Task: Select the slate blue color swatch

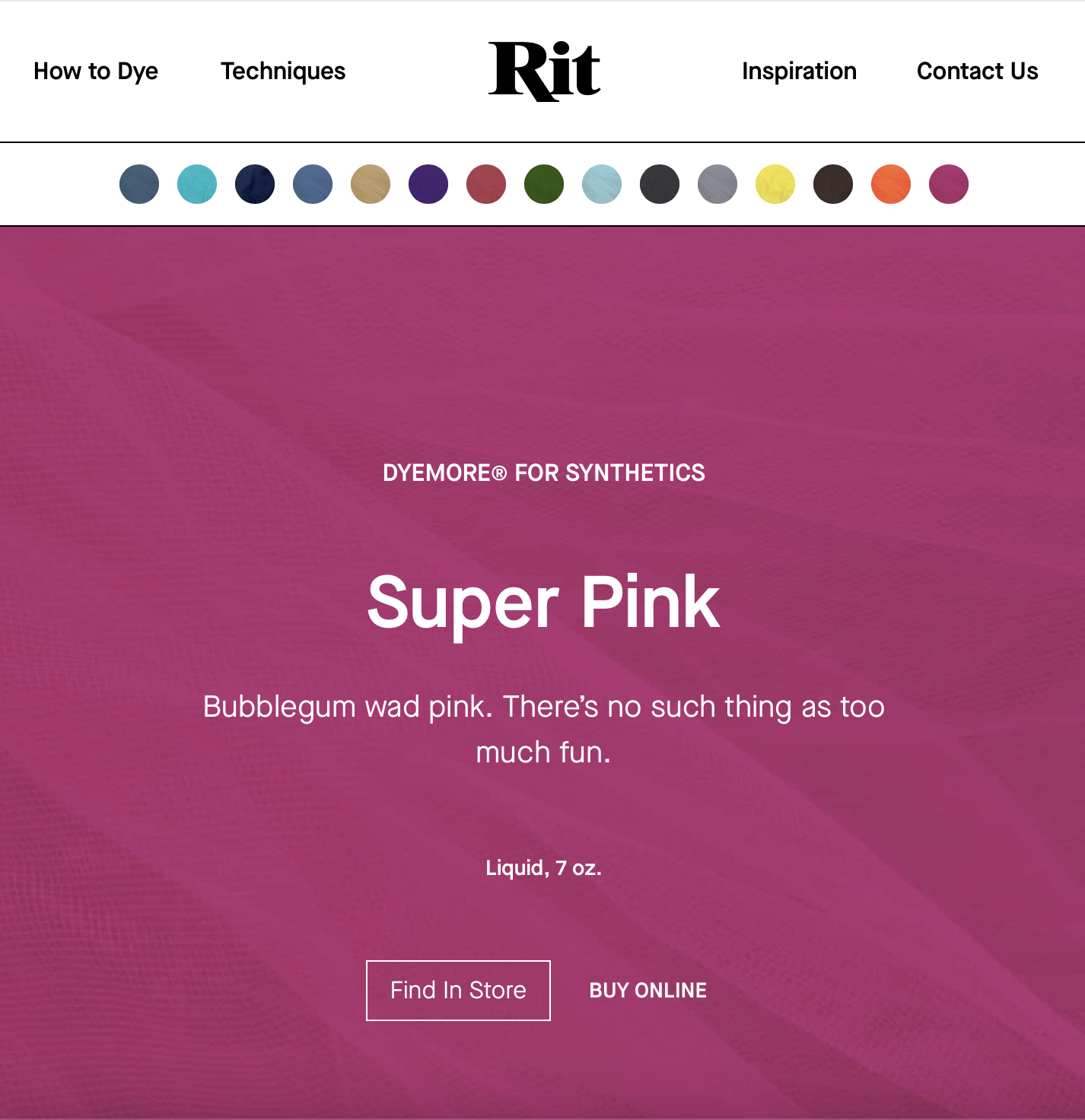Action: coord(139,184)
